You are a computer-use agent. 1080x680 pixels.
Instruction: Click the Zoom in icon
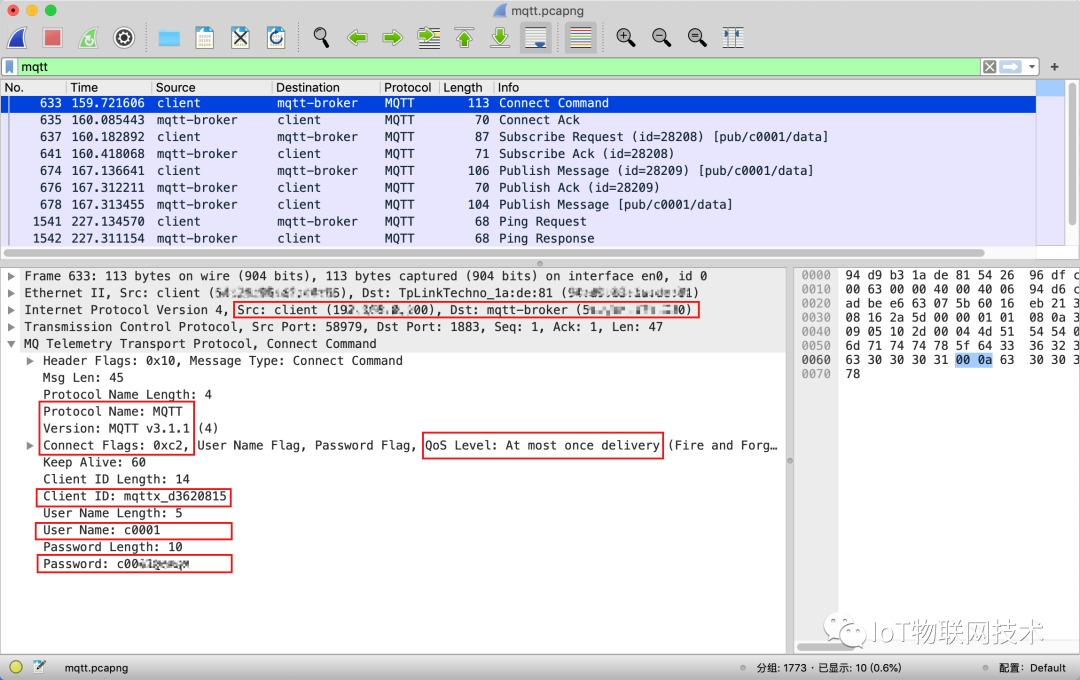626,38
